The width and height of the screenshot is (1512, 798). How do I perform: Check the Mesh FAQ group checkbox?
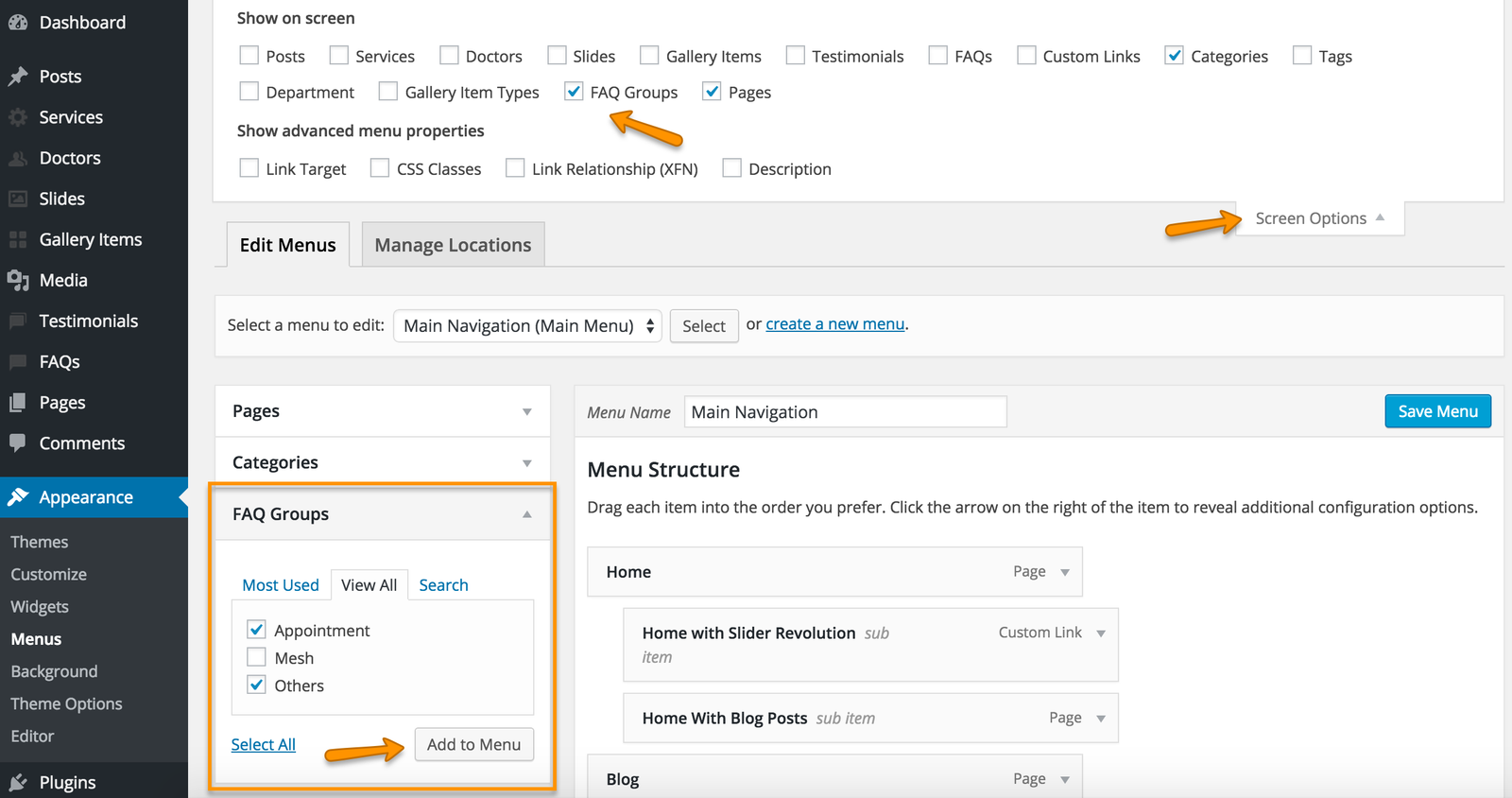click(256, 657)
